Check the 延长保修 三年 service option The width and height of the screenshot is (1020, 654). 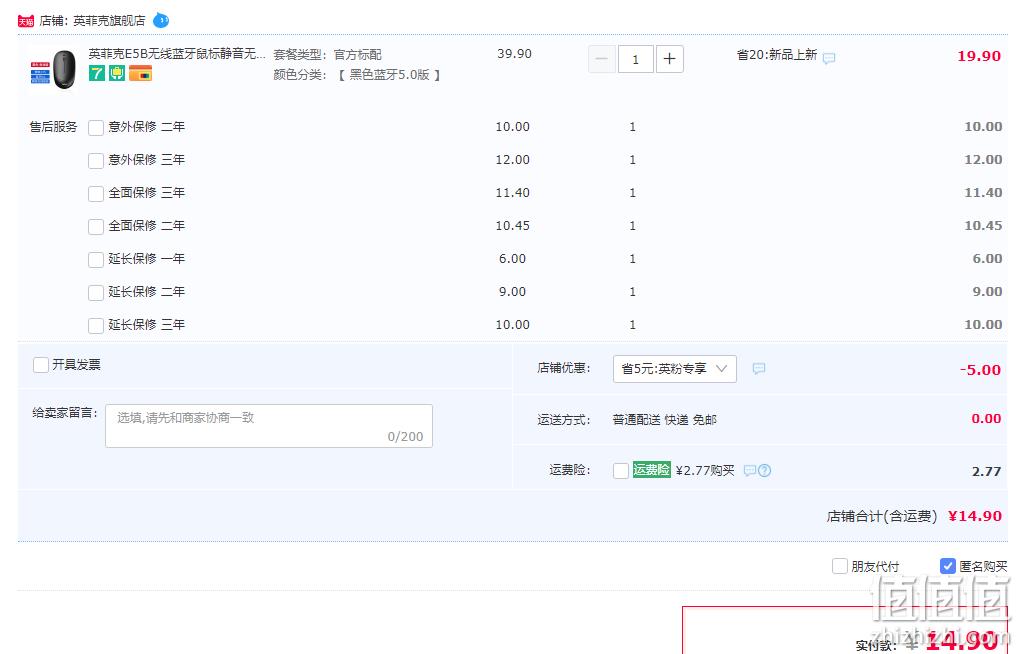tap(96, 325)
